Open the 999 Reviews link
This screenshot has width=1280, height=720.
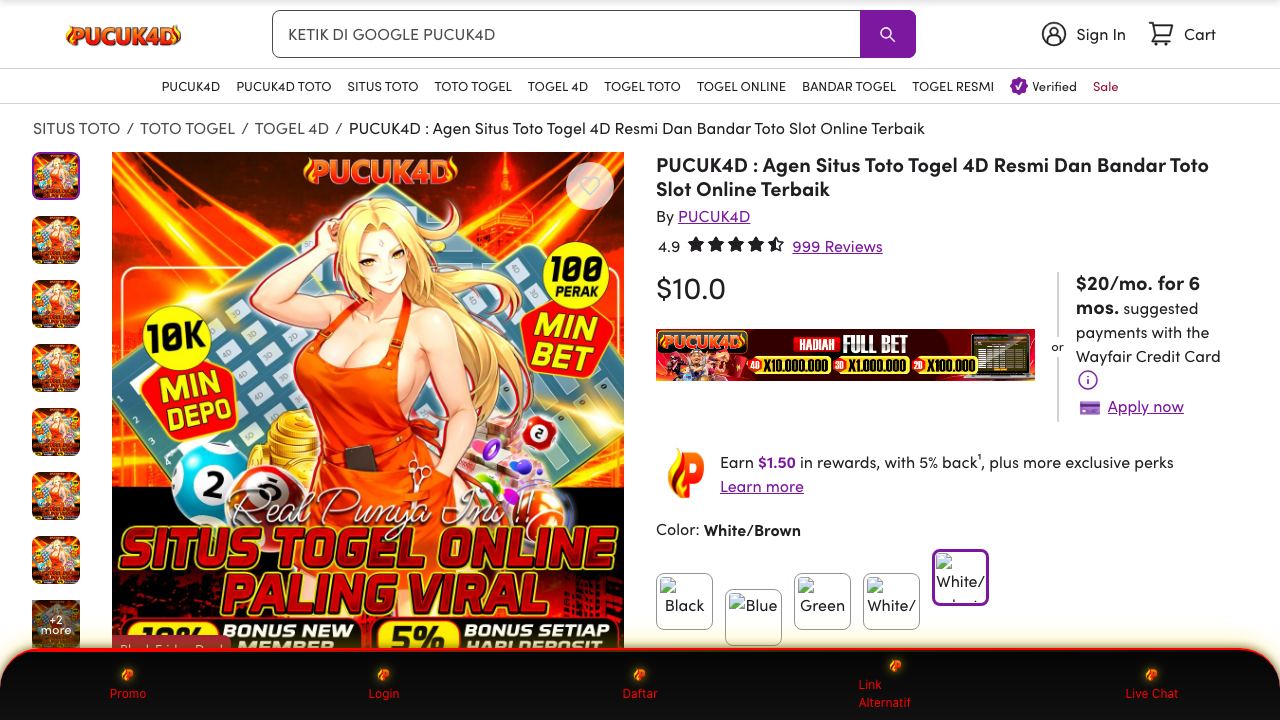837,246
